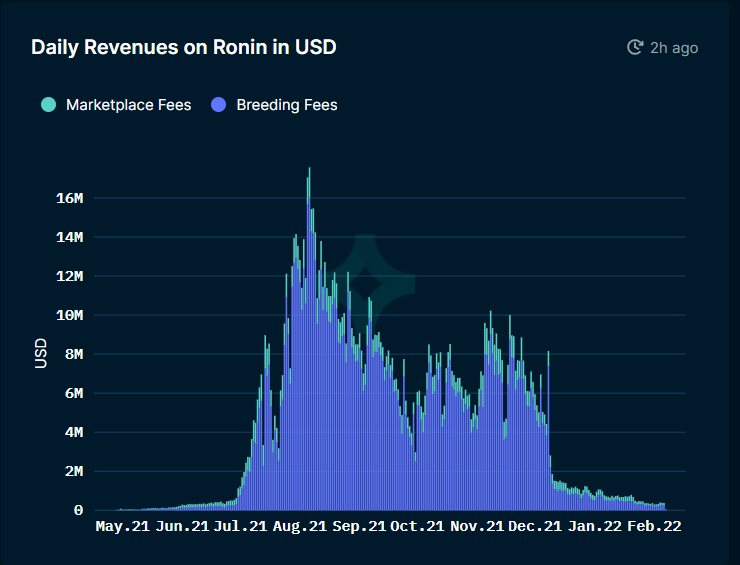740x565 pixels.
Task: Toggle the Marketplace Fees series label
Action: pos(128,105)
